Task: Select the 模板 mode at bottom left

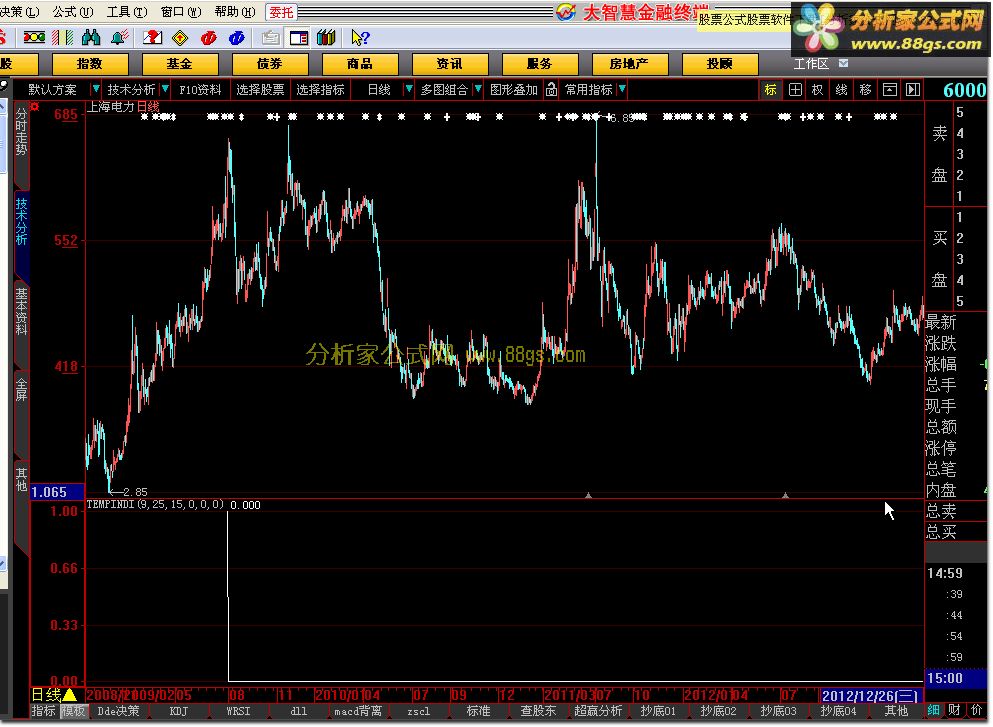Action: (73, 711)
